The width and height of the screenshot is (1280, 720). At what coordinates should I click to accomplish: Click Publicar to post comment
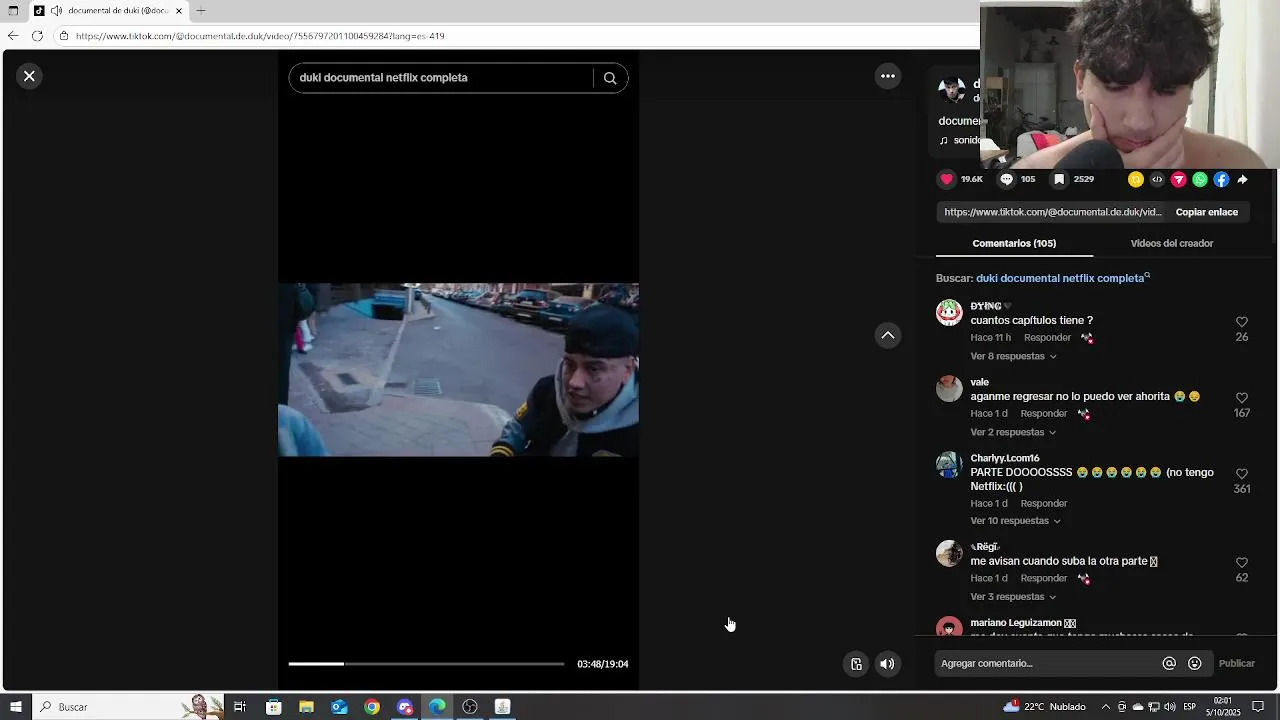[x=1237, y=663]
